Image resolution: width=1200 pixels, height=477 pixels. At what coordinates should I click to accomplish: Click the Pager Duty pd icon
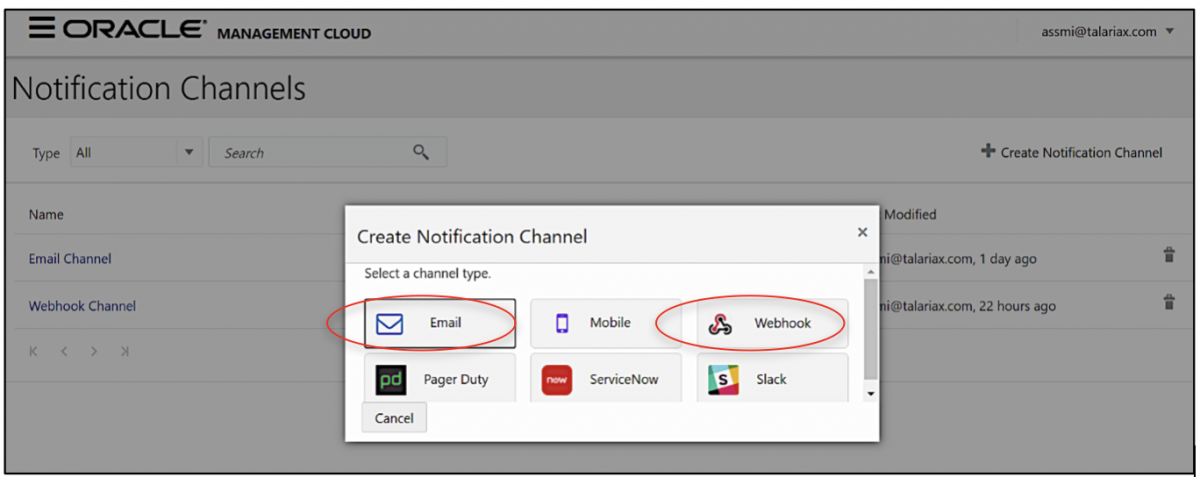pos(390,380)
